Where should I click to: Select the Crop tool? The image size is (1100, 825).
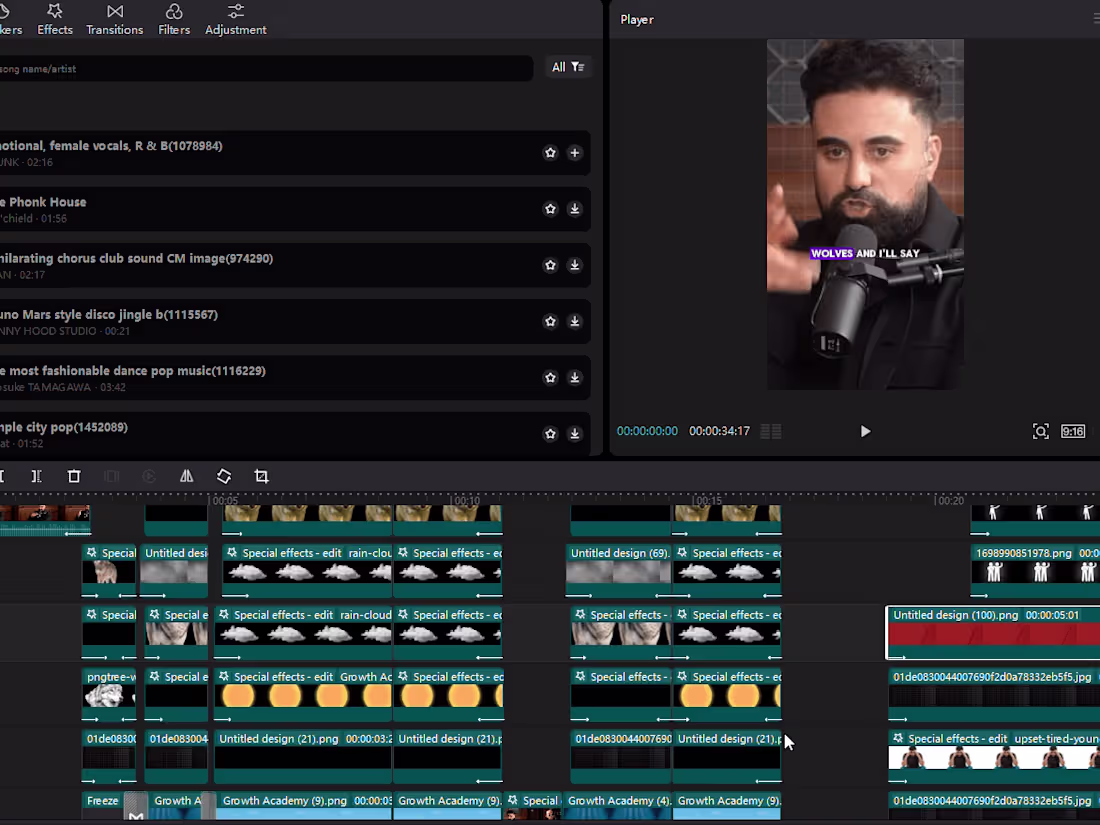[x=261, y=476]
